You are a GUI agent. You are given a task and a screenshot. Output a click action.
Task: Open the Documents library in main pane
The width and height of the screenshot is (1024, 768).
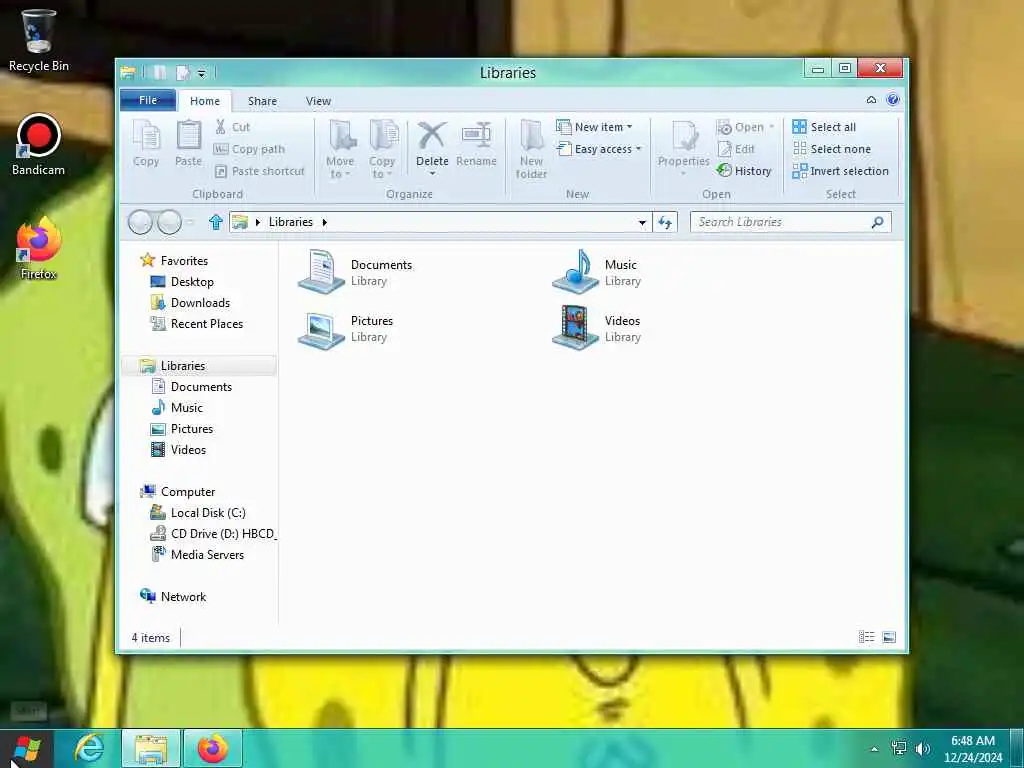[x=356, y=272]
